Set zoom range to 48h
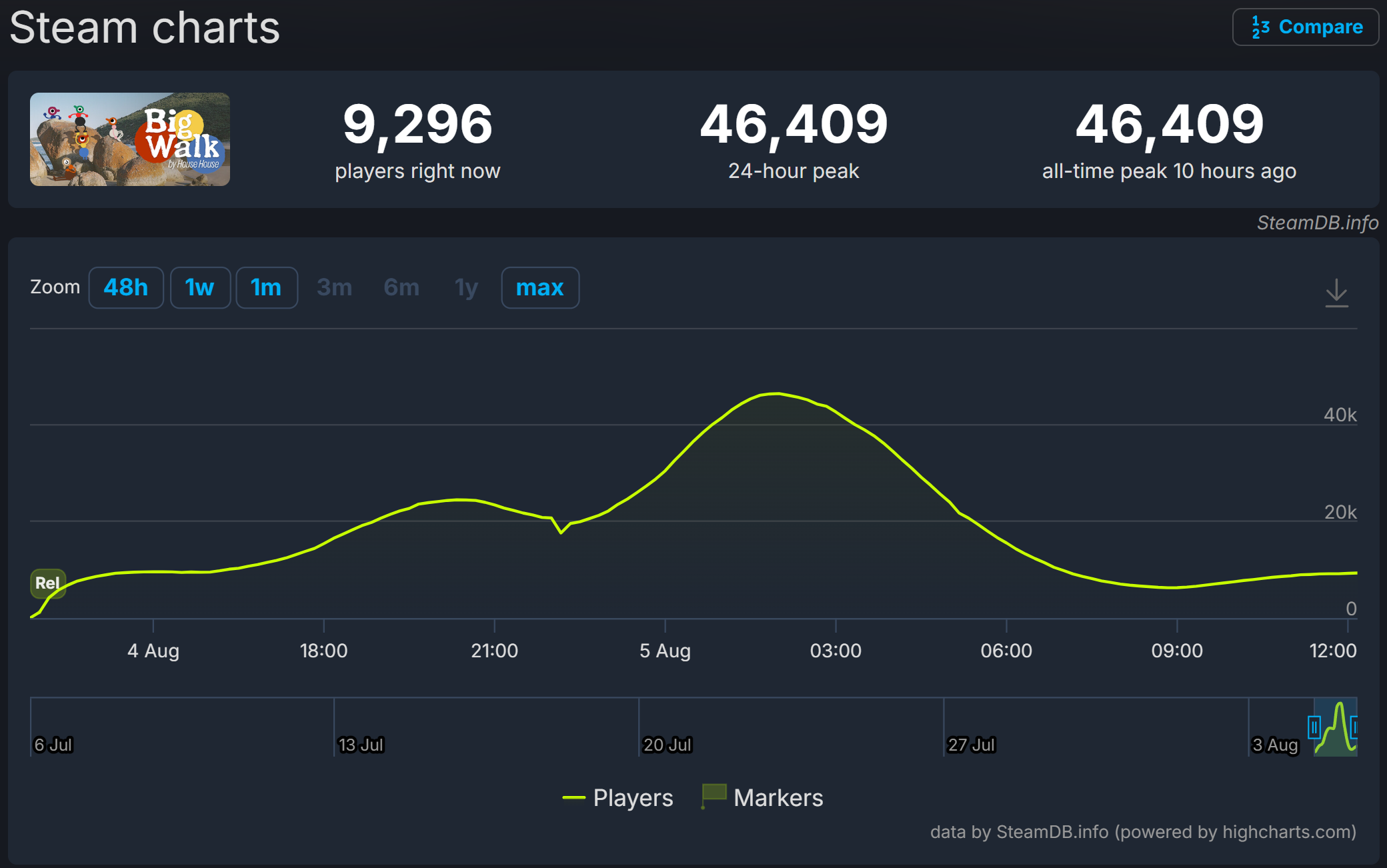Screen dimensions: 1387x868 coord(126,288)
